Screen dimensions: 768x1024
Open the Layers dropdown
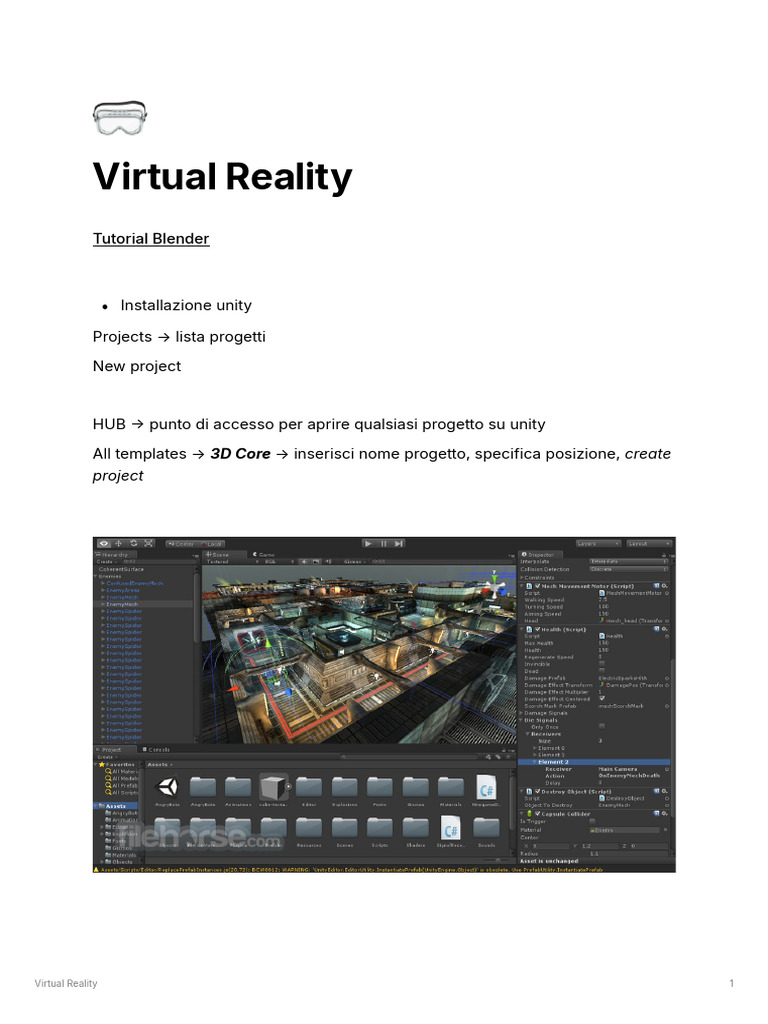[x=598, y=543]
